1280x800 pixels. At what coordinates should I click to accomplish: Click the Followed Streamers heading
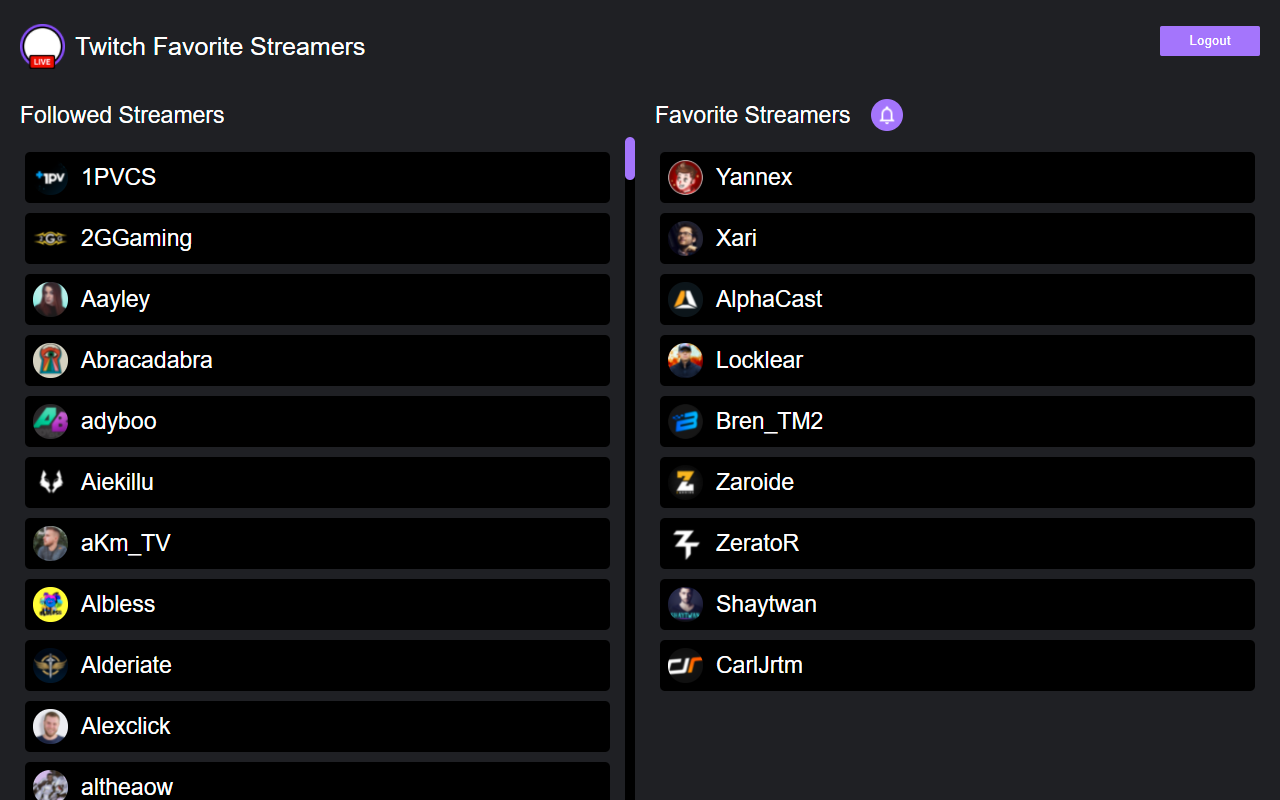[122, 115]
